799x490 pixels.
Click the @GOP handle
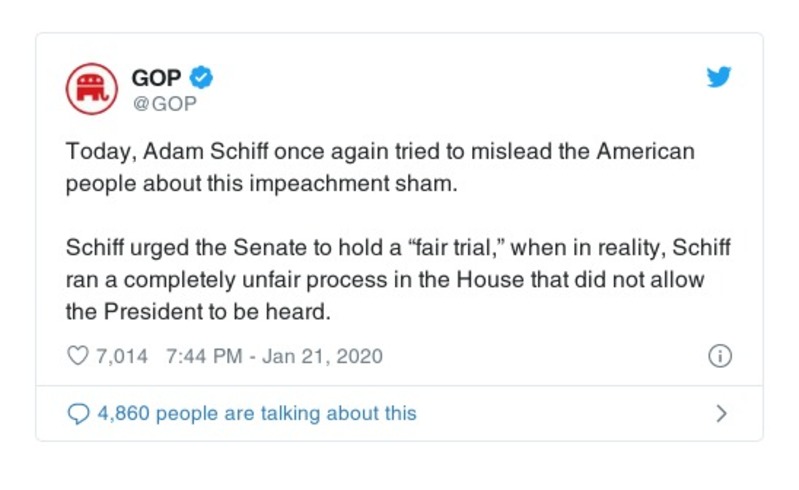[x=164, y=102]
